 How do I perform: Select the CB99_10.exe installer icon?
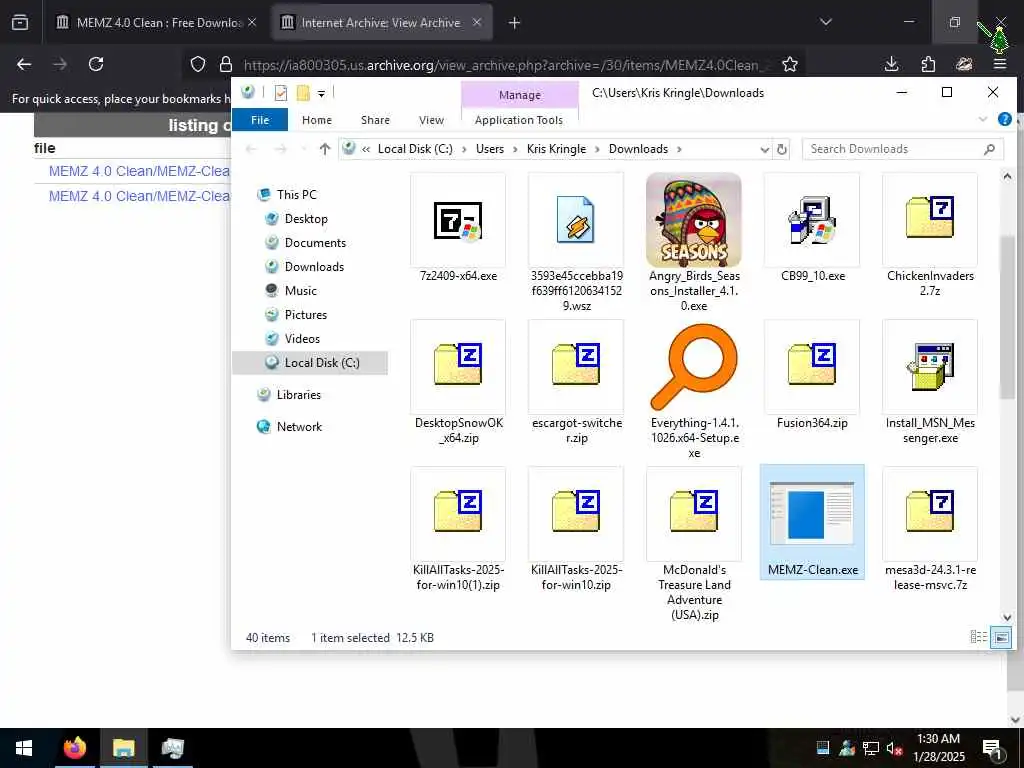pos(812,221)
